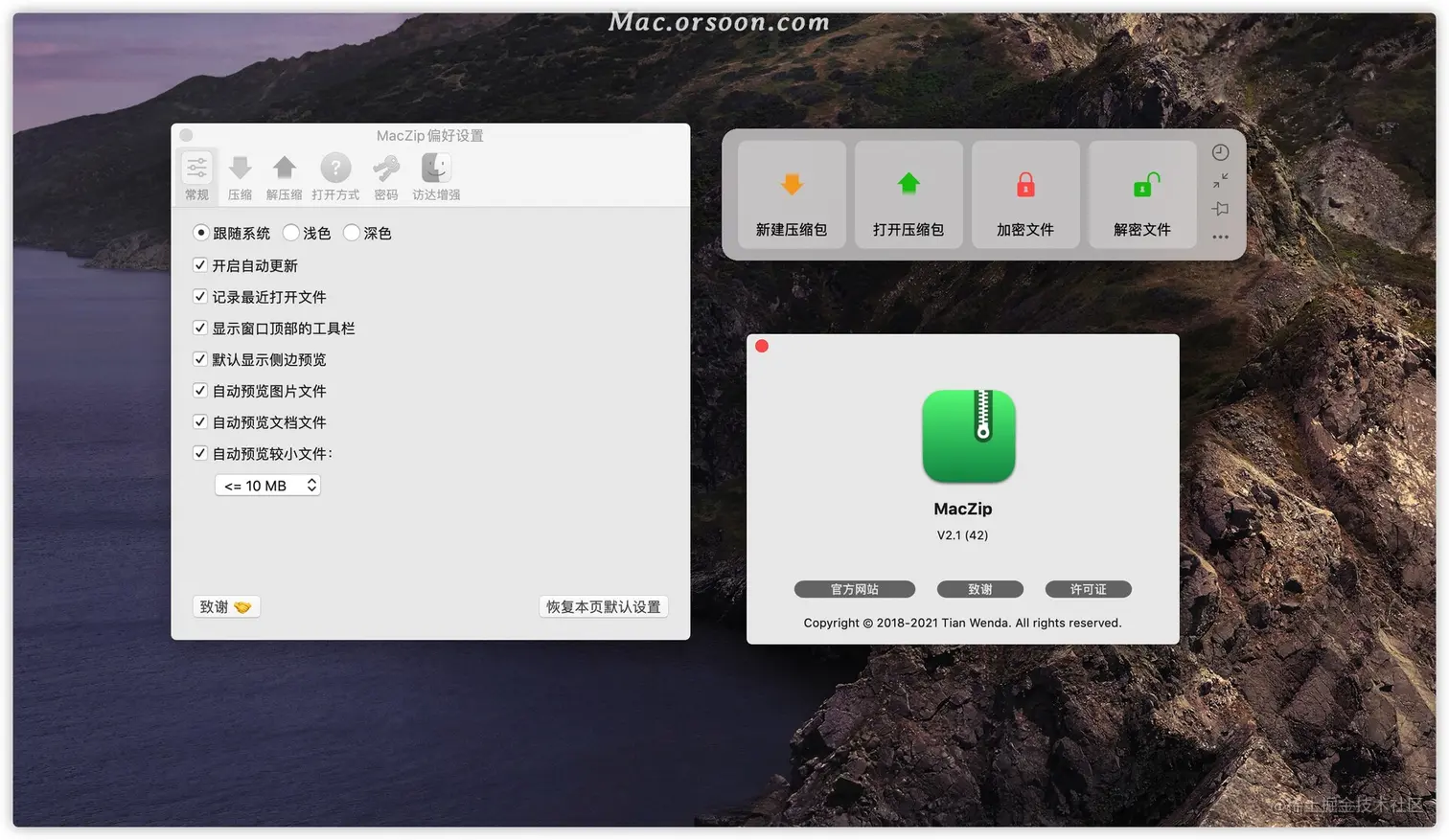This screenshot has height=840, width=1449.
Task: Disable 自动预览文档文件
Action: click(x=200, y=421)
